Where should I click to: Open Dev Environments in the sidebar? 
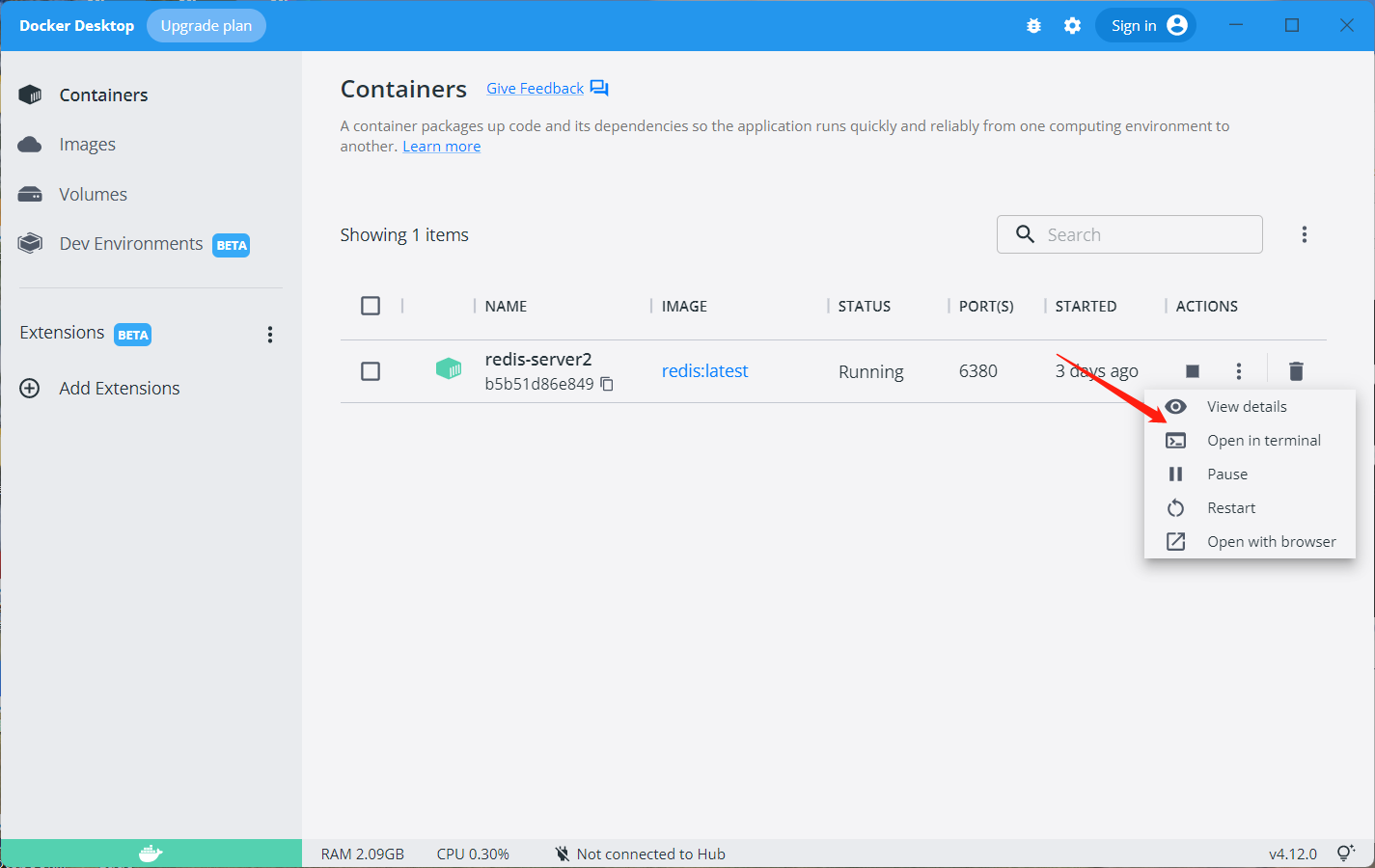pos(131,244)
